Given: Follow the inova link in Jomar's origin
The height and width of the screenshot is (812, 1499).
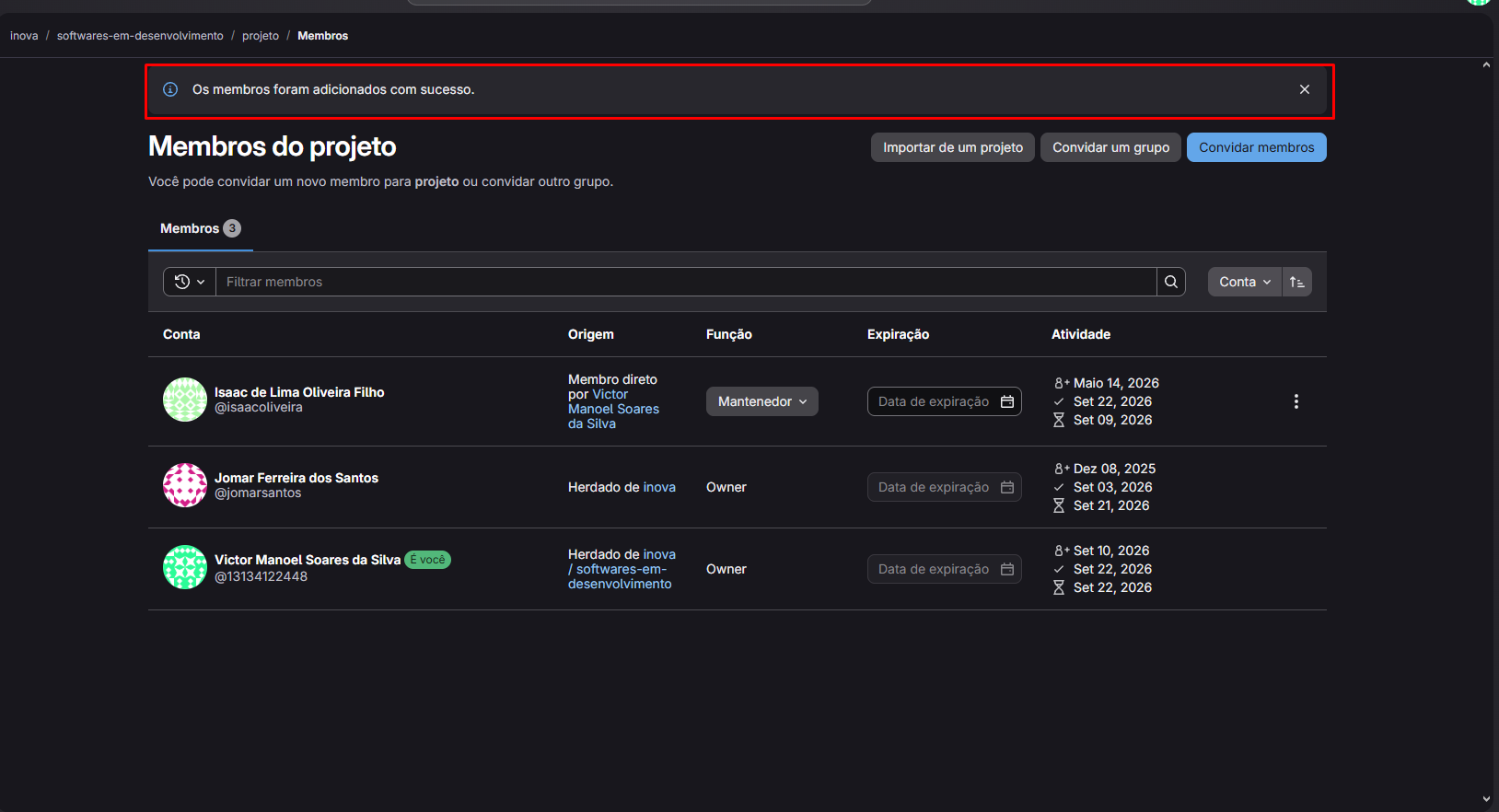Looking at the screenshot, I should pos(659,487).
